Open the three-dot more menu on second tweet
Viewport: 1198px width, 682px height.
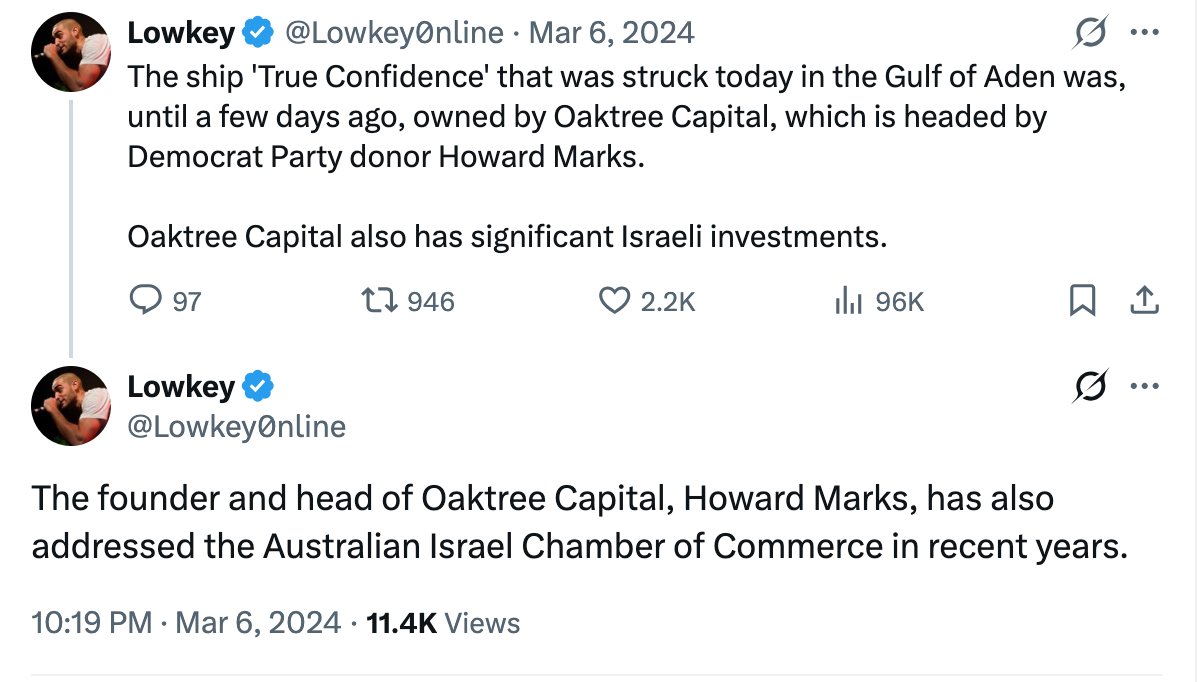[1145, 386]
